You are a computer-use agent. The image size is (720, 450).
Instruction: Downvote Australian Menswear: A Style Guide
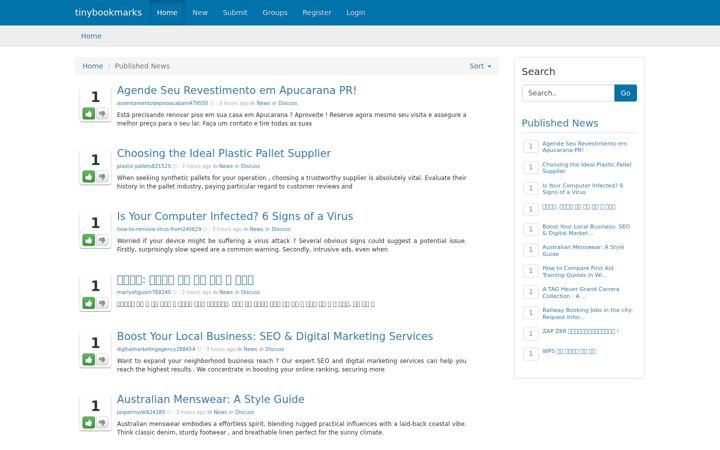[102, 422]
